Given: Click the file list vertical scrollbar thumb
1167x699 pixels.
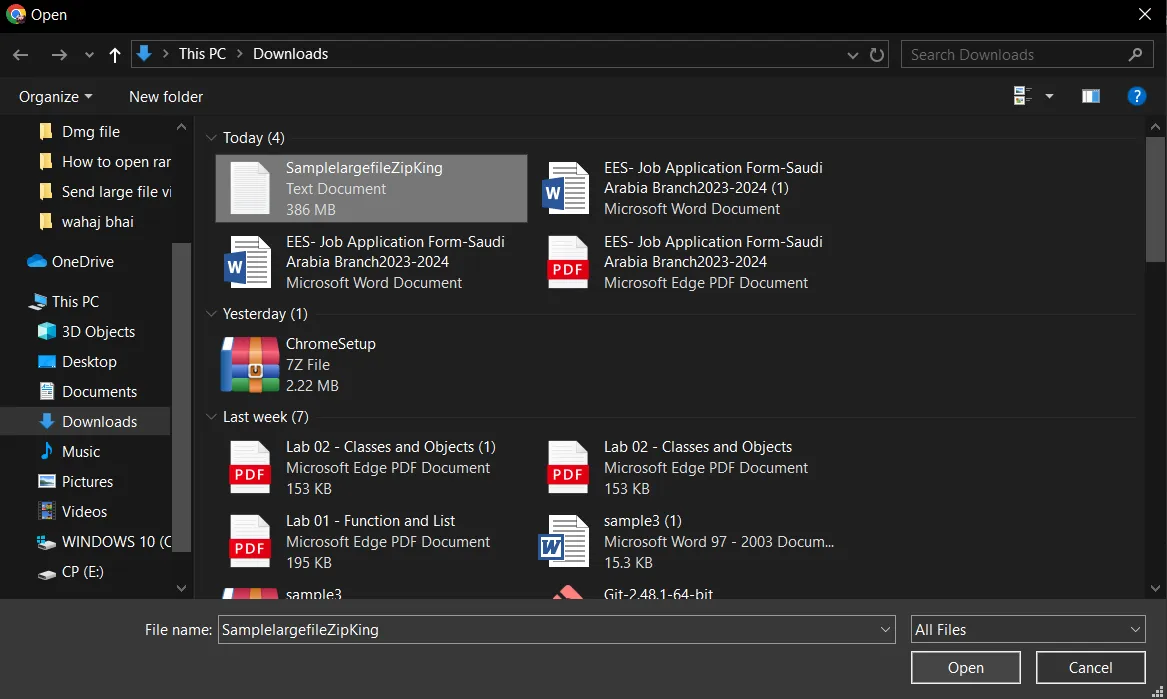Looking at the screenshot, I should 1155,199.
